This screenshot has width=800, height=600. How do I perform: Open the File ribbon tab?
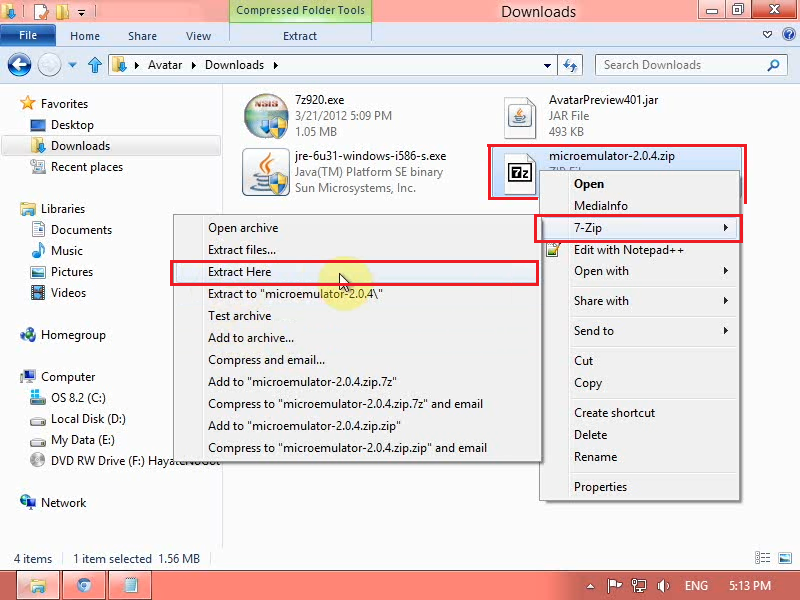[x=28, y=35]
